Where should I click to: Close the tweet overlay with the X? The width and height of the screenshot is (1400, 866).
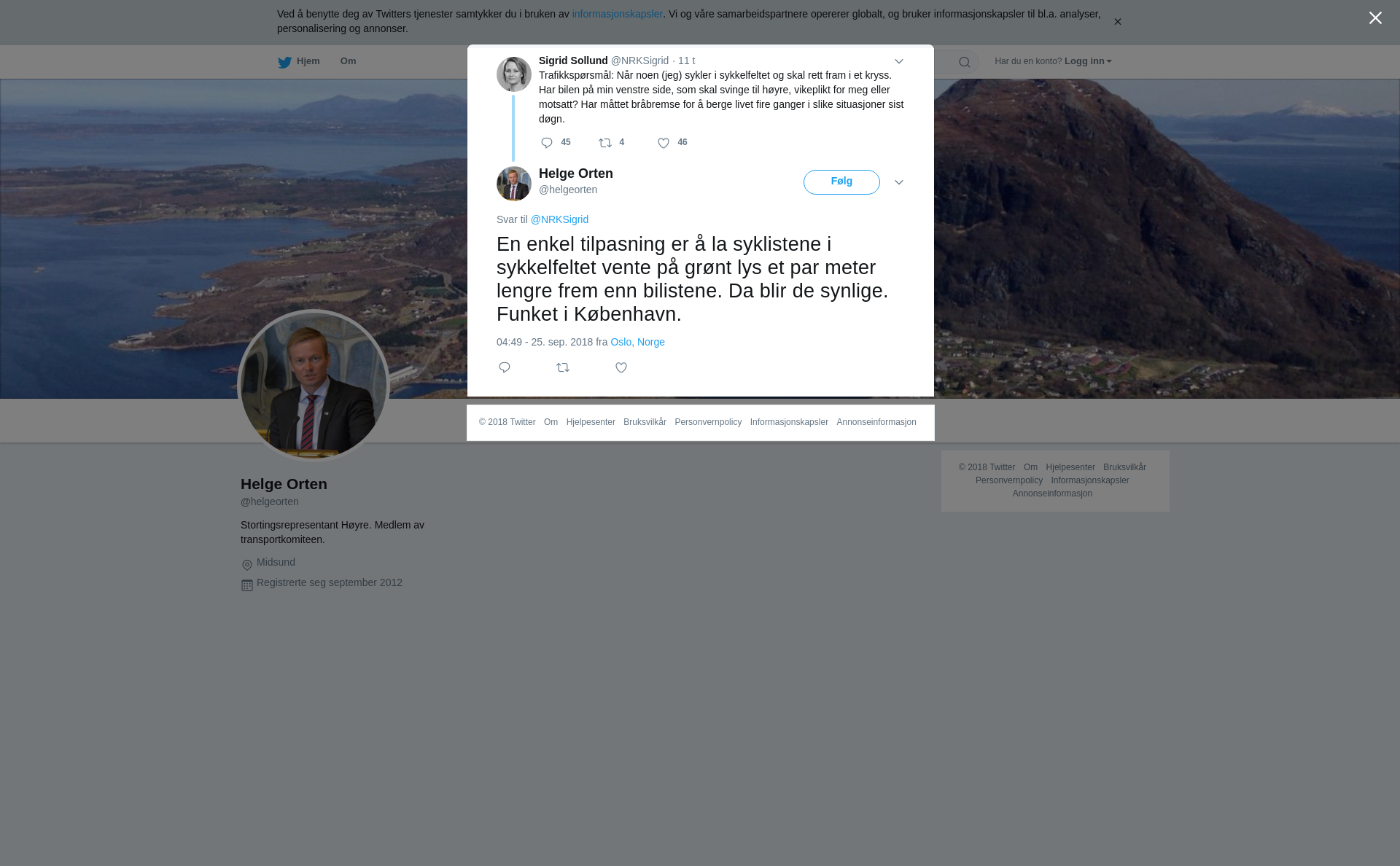point(1375,18)
